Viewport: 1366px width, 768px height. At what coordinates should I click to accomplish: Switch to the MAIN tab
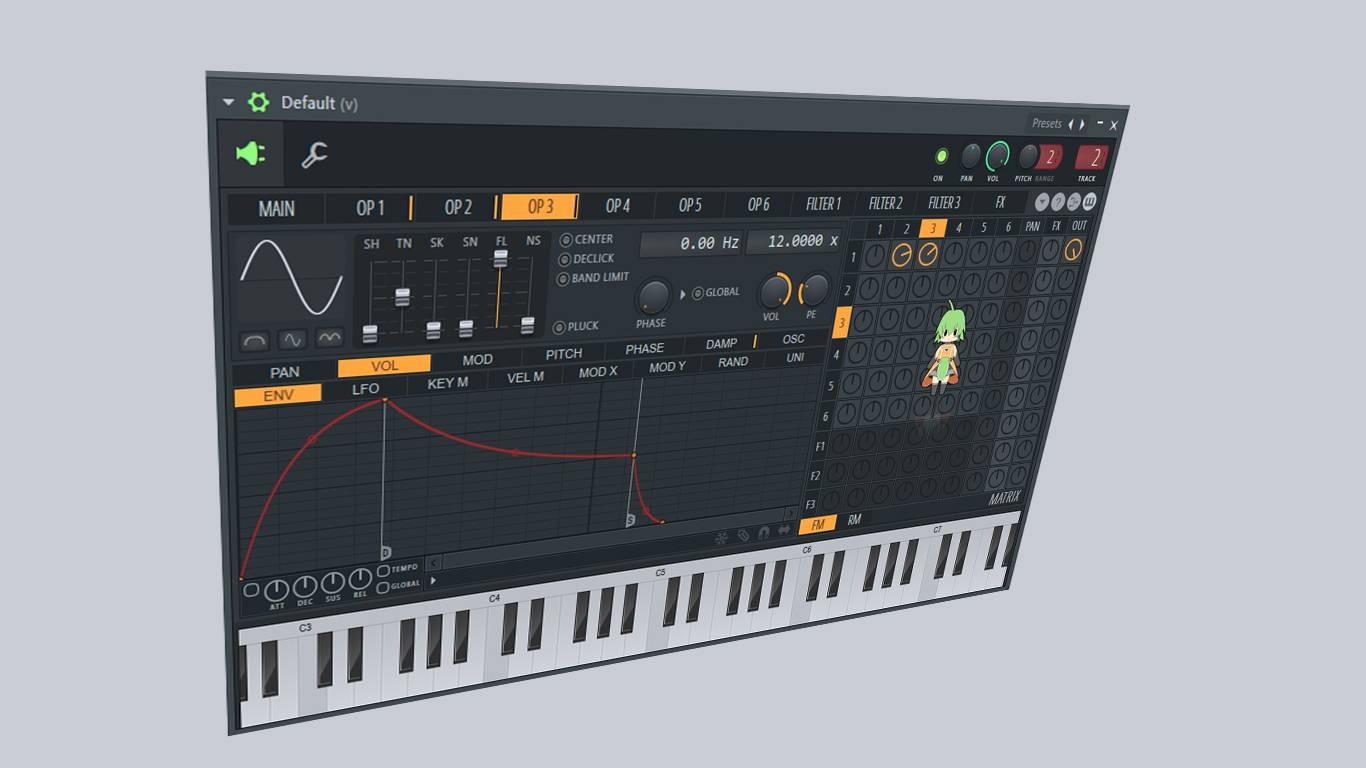277,209
